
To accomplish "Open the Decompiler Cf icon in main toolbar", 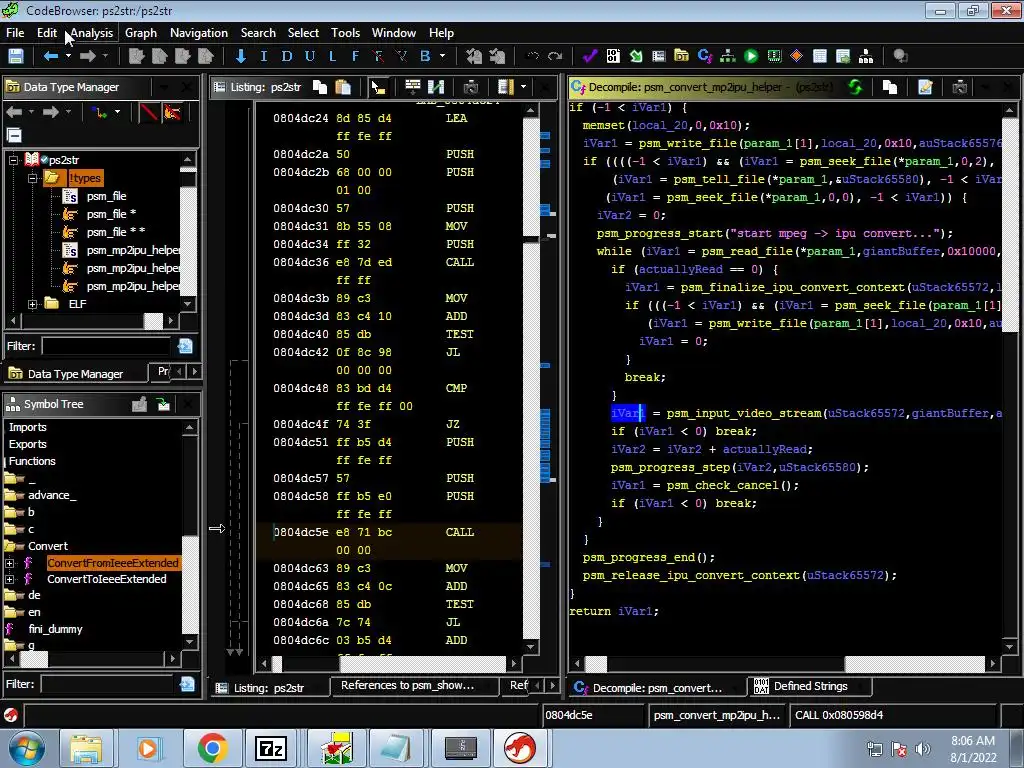I will [705, 56].
